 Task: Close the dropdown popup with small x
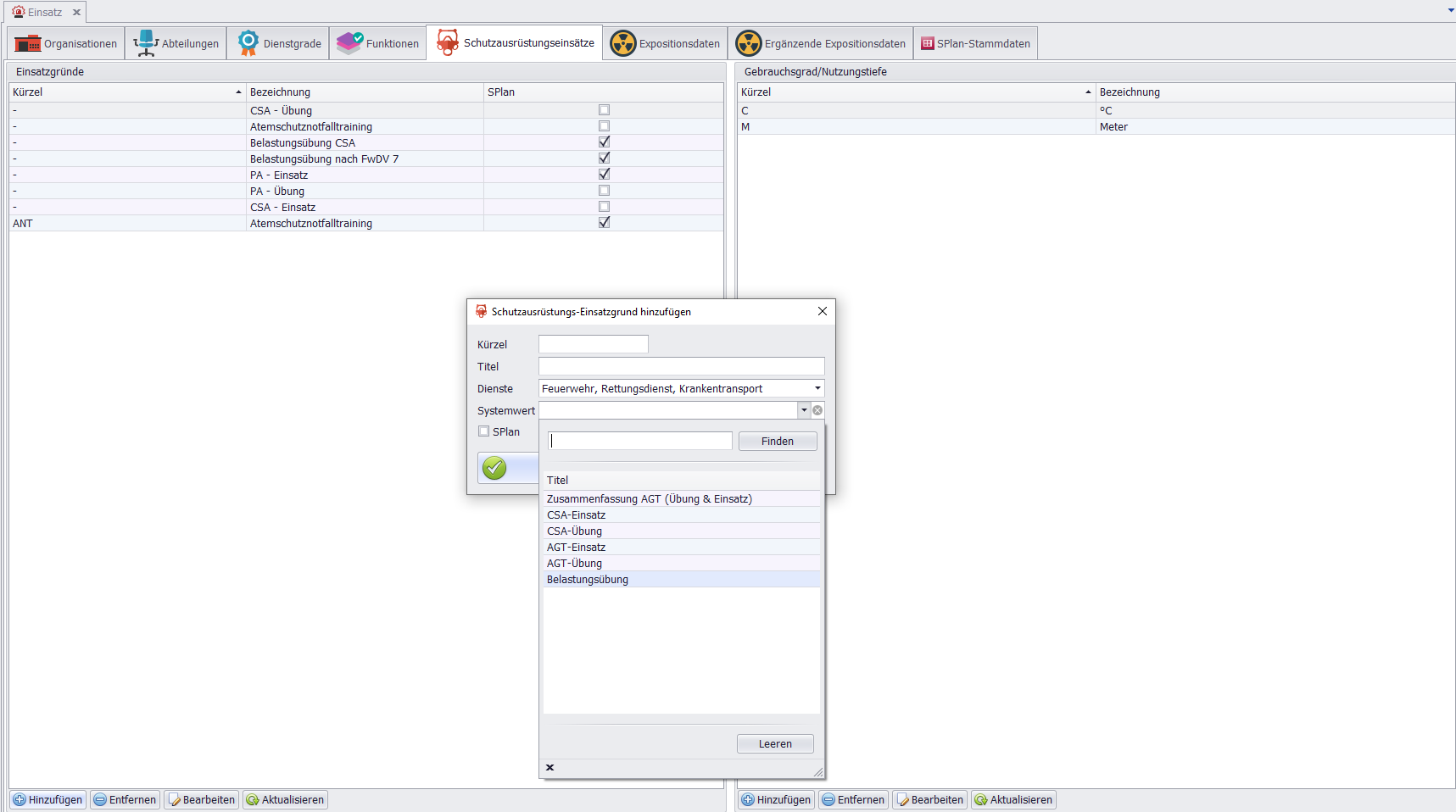click(549, 768)
